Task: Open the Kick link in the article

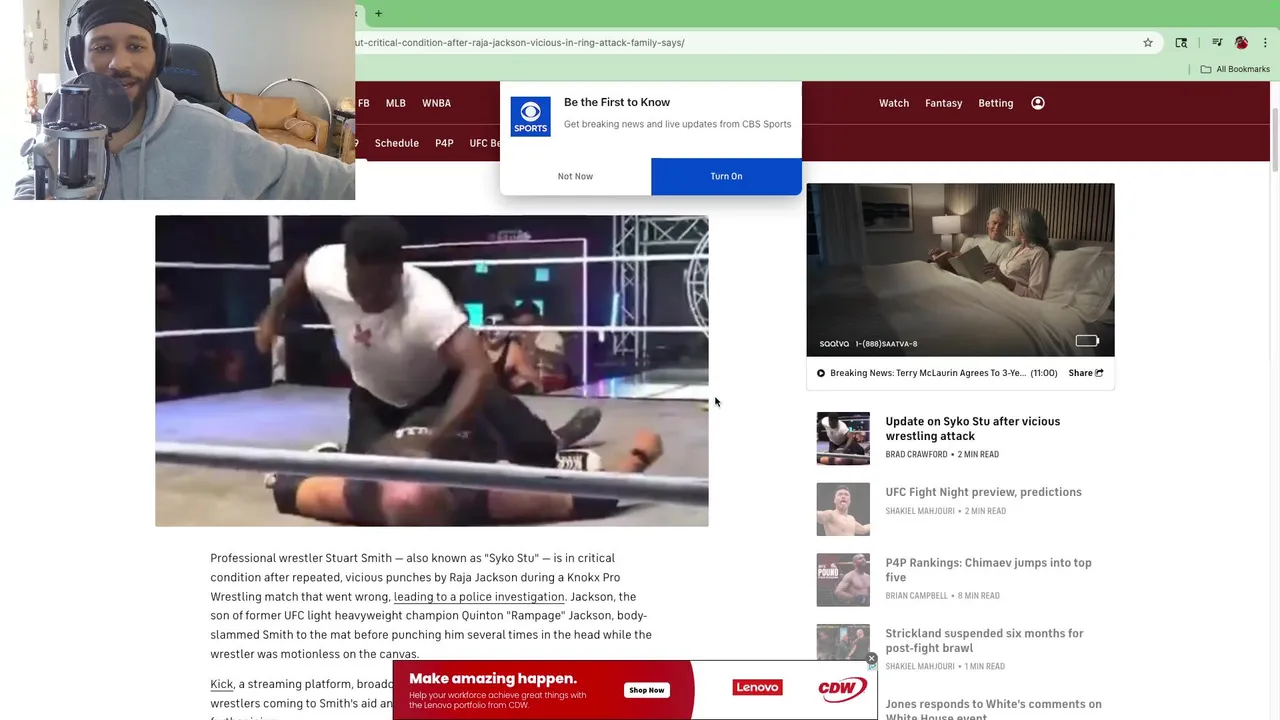Action: click(x=221, y=684)
